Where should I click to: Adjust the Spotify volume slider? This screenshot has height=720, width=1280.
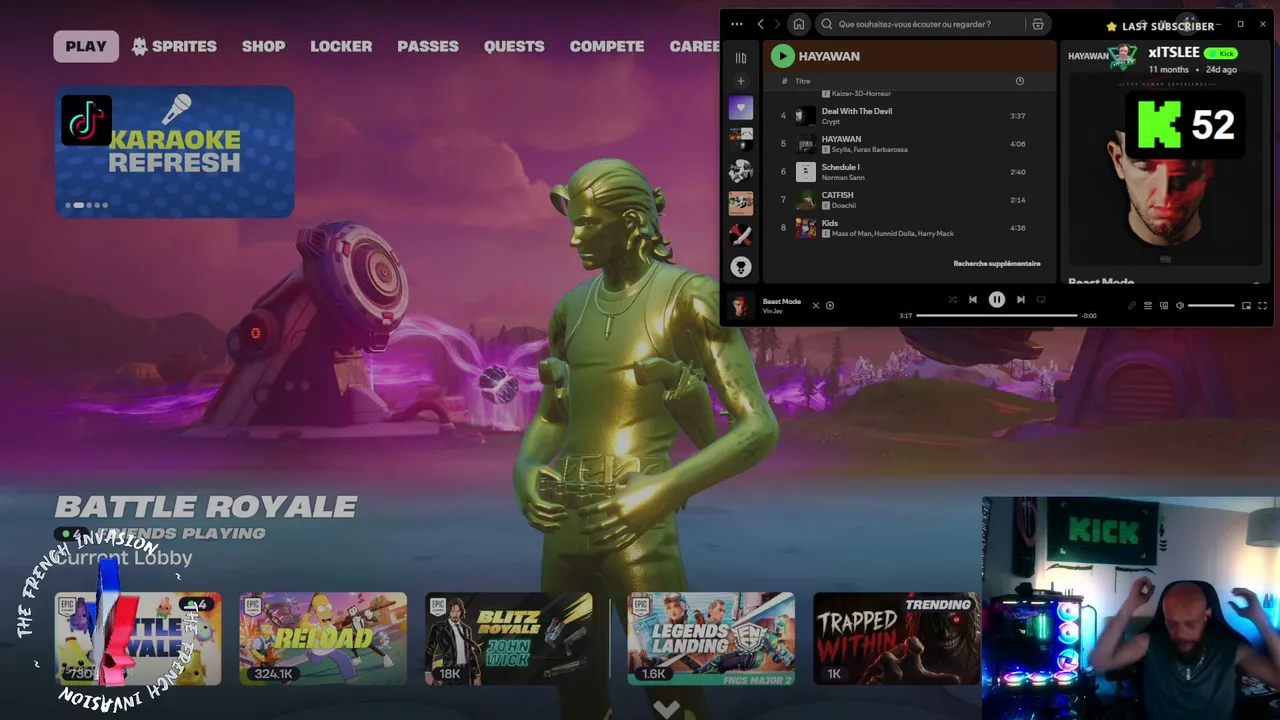coord(1211,305)
